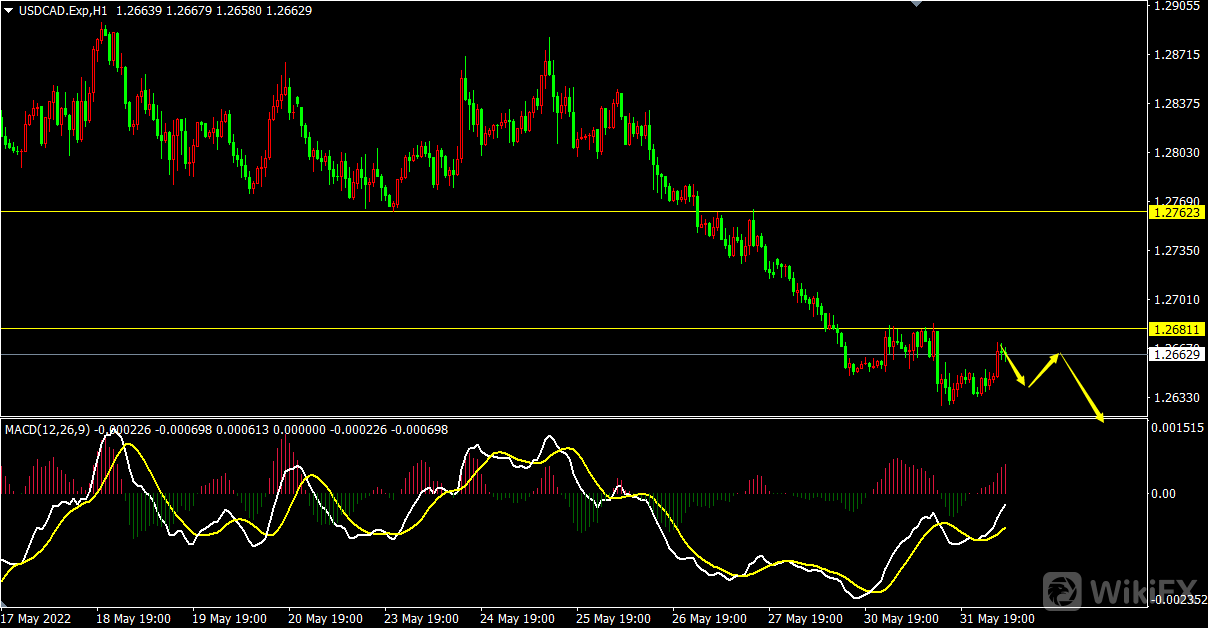The width and height of the screenshot is (1208, 628).
Task: Click the 30 May 19:00 time label
Action: point(902,619)
